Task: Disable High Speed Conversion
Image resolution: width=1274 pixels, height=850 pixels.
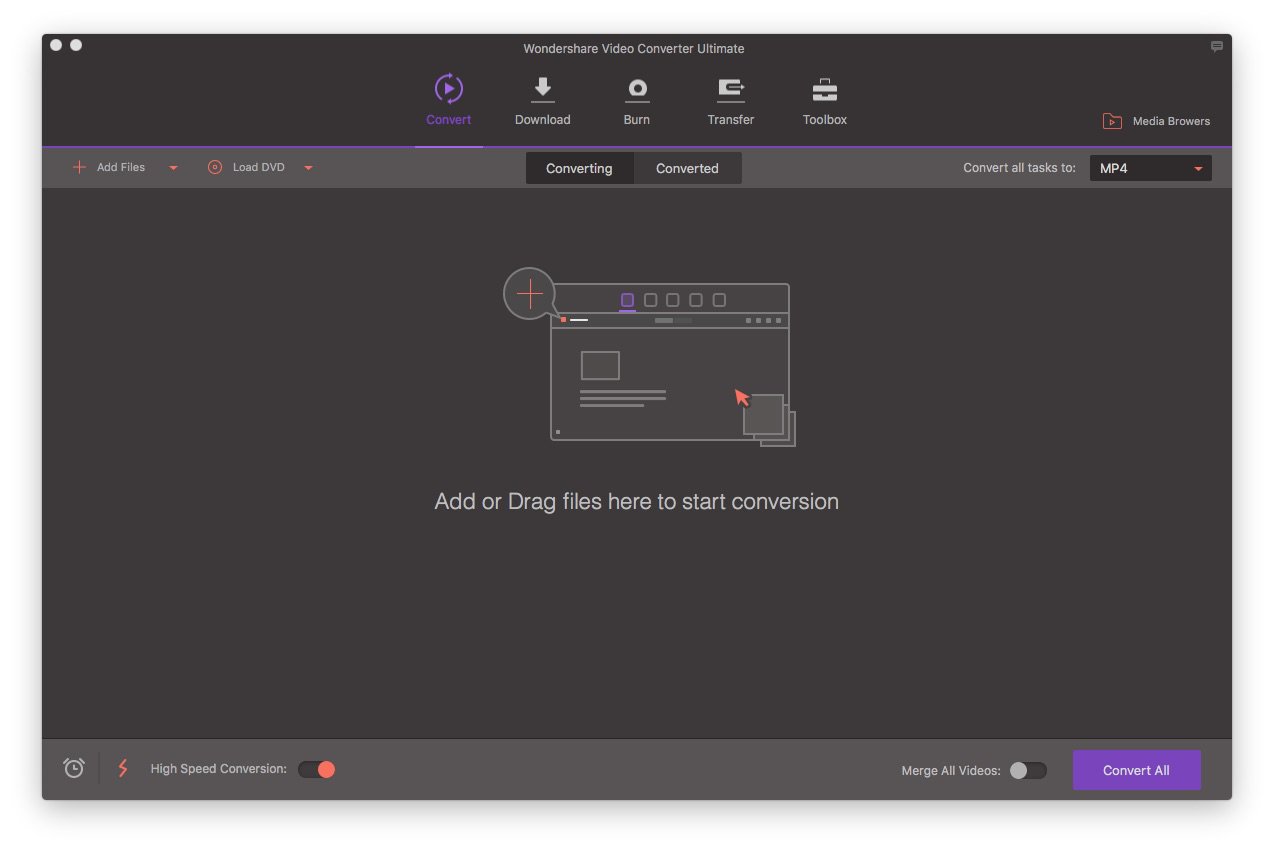Action: 316,768
